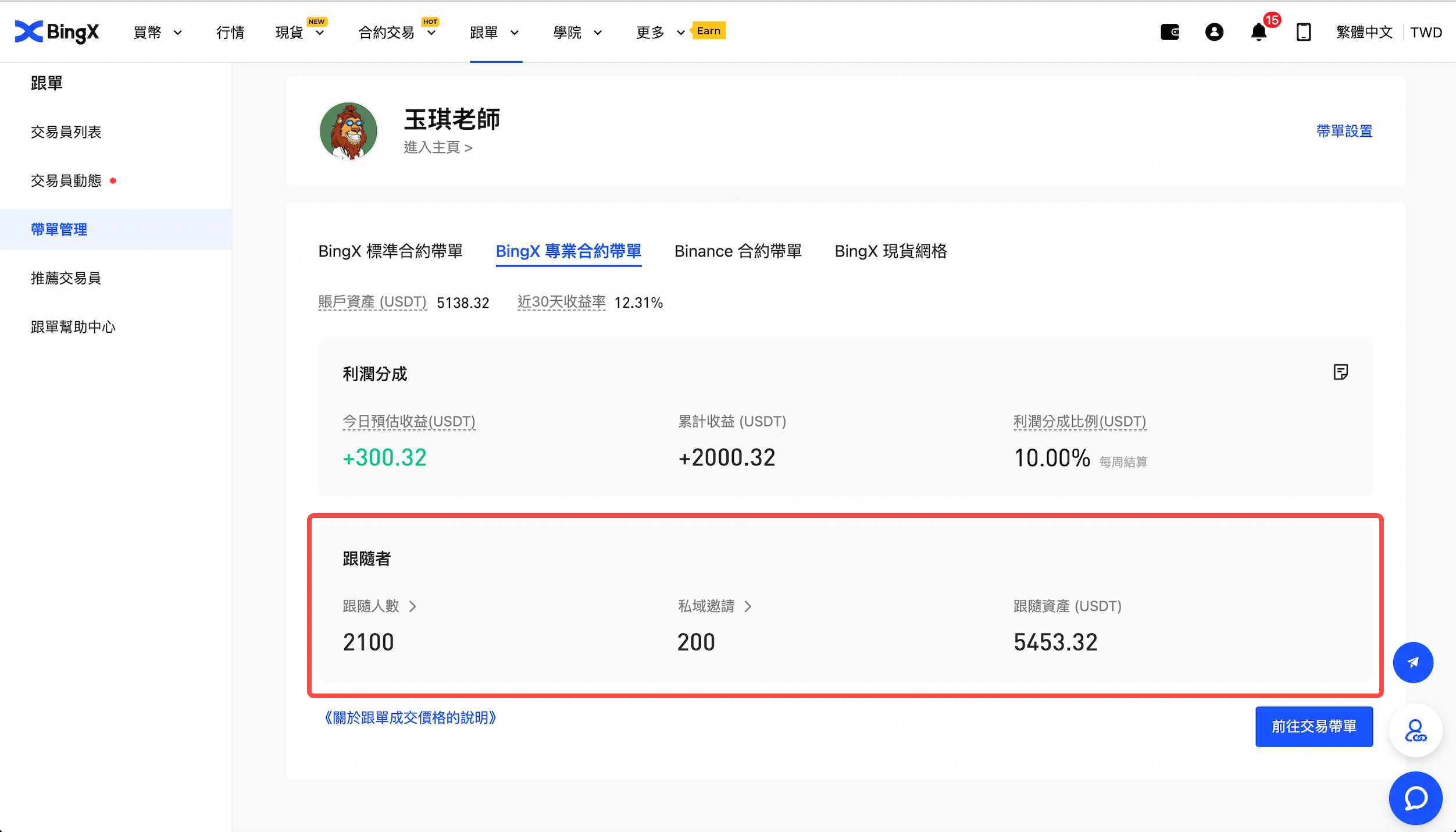Click the 玉琪老師 lion avatar
1456x832 pixels.
tap(348, 131)
